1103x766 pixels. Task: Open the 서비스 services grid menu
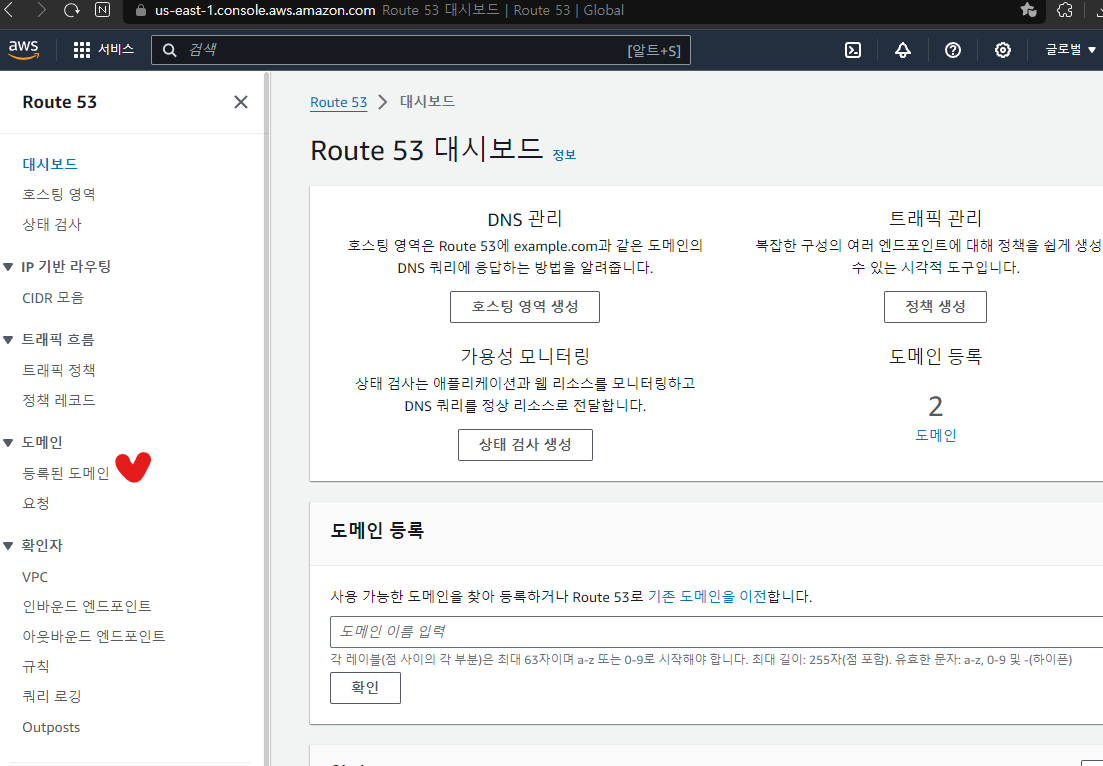click(103, 49)
